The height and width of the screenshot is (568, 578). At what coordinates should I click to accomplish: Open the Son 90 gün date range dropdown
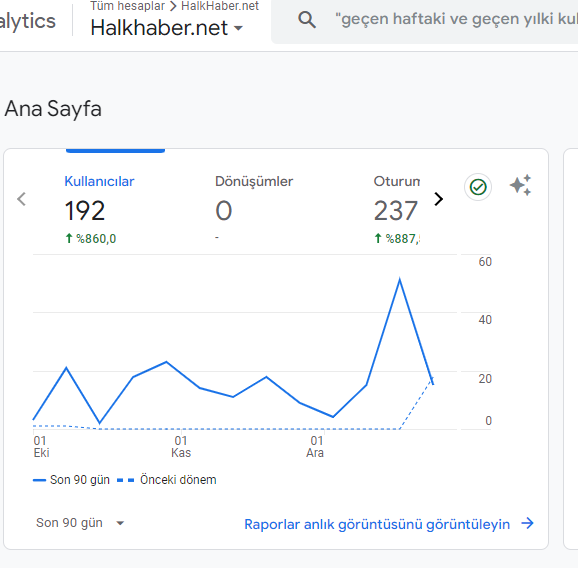[x=80, y=523]
